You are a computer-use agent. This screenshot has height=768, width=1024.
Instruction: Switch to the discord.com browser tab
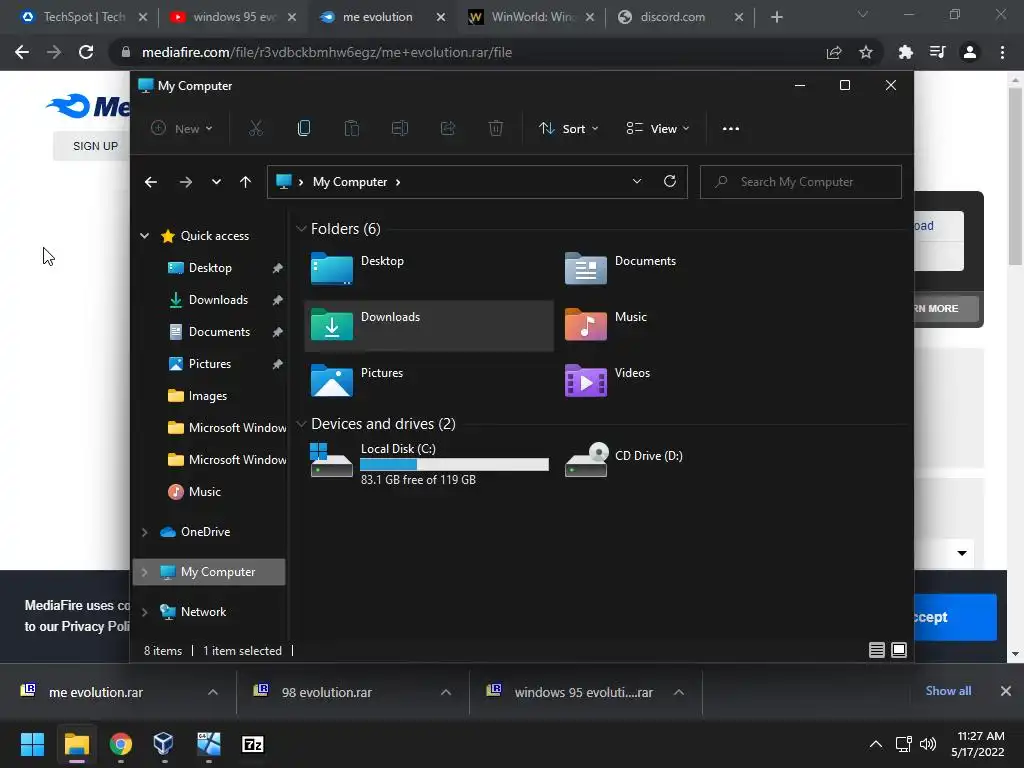[x=680, y=17]
